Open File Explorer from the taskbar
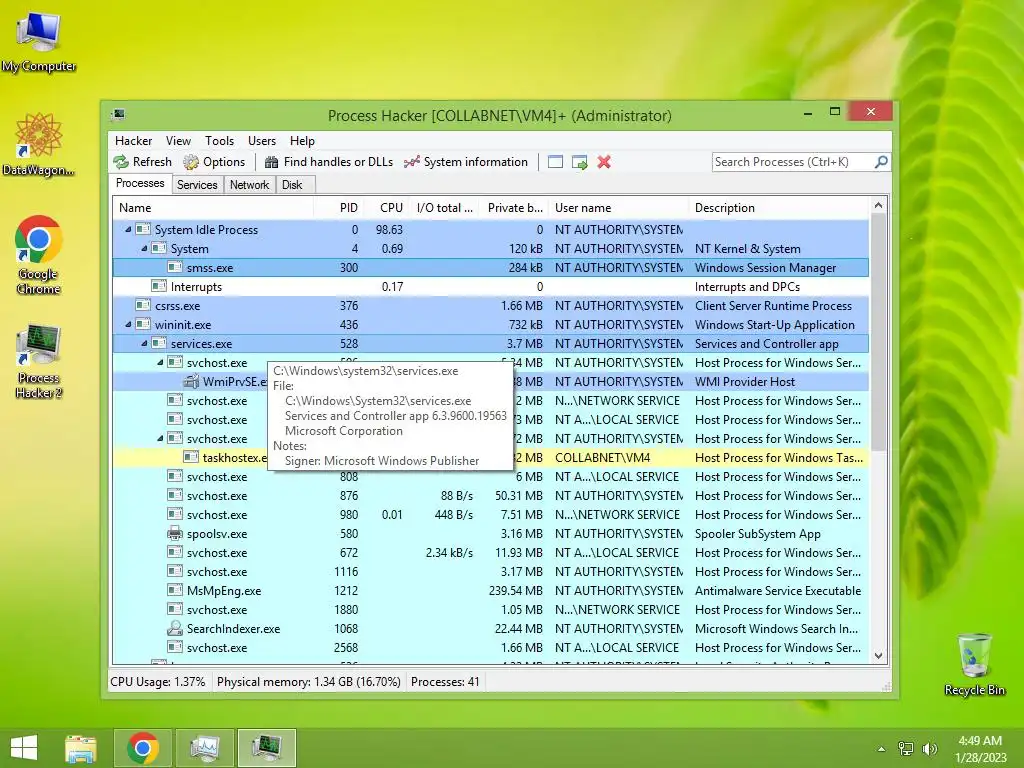This screenshot has width=1024, height=768. pos(80,748)
